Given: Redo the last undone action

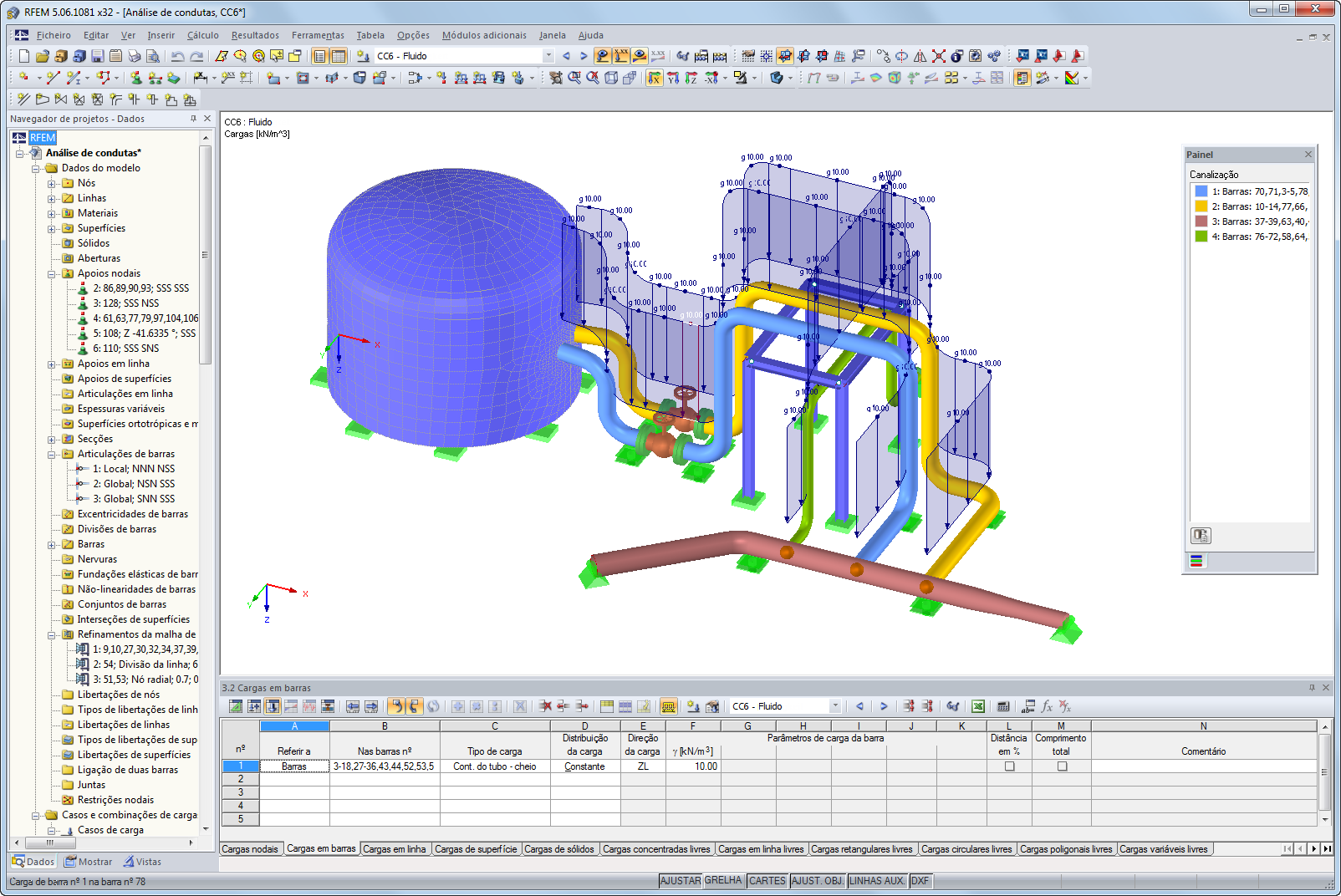Looking at the screenshot, I should (196, 56).
